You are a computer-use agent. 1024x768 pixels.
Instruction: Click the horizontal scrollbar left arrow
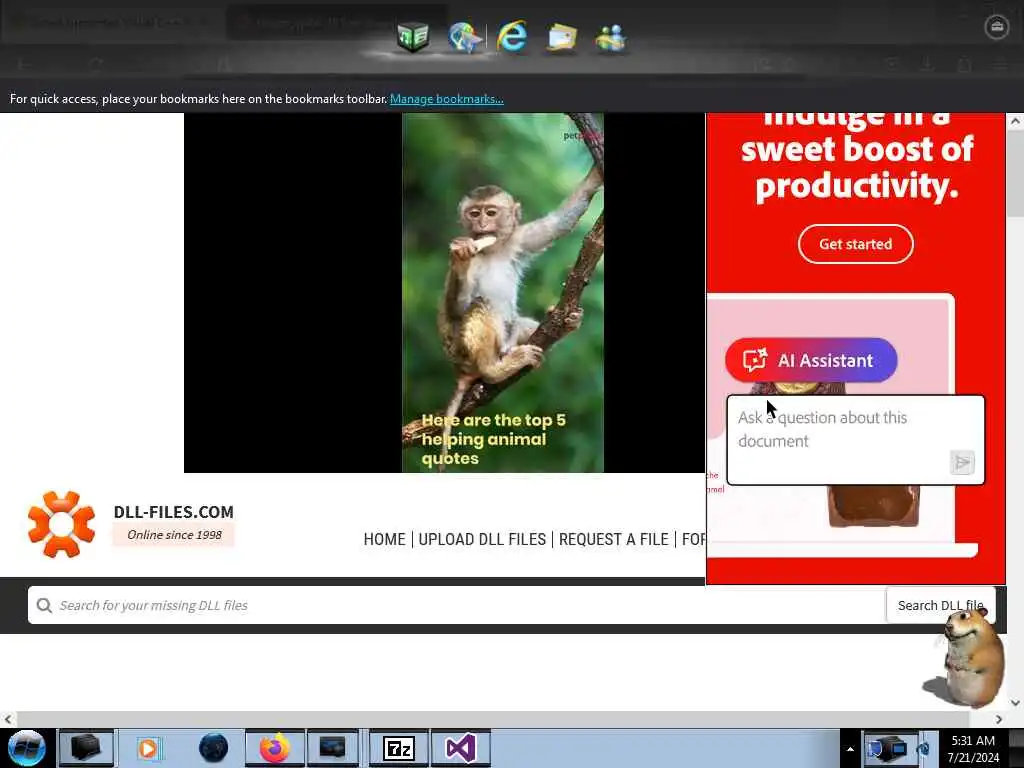point(7,719)
